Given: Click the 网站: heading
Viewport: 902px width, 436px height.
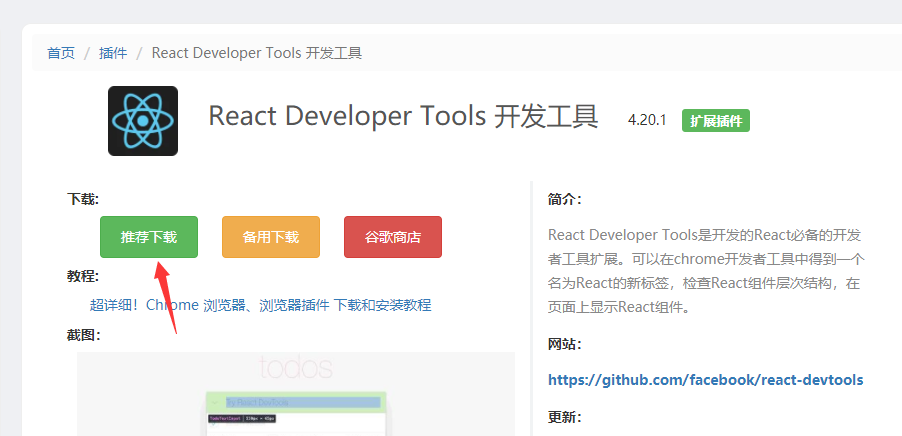Looking at the screenshot, I should coord(564,344).
